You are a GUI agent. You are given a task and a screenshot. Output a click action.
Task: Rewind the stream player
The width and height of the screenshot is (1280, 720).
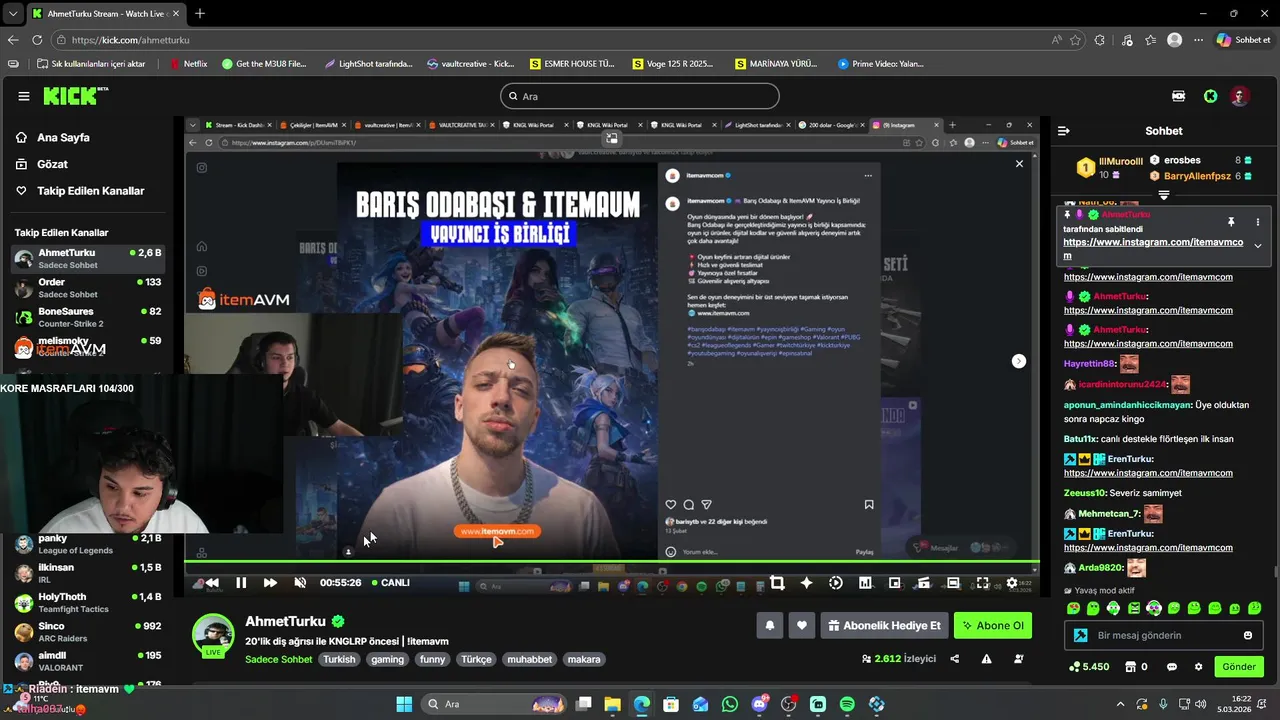212,583
